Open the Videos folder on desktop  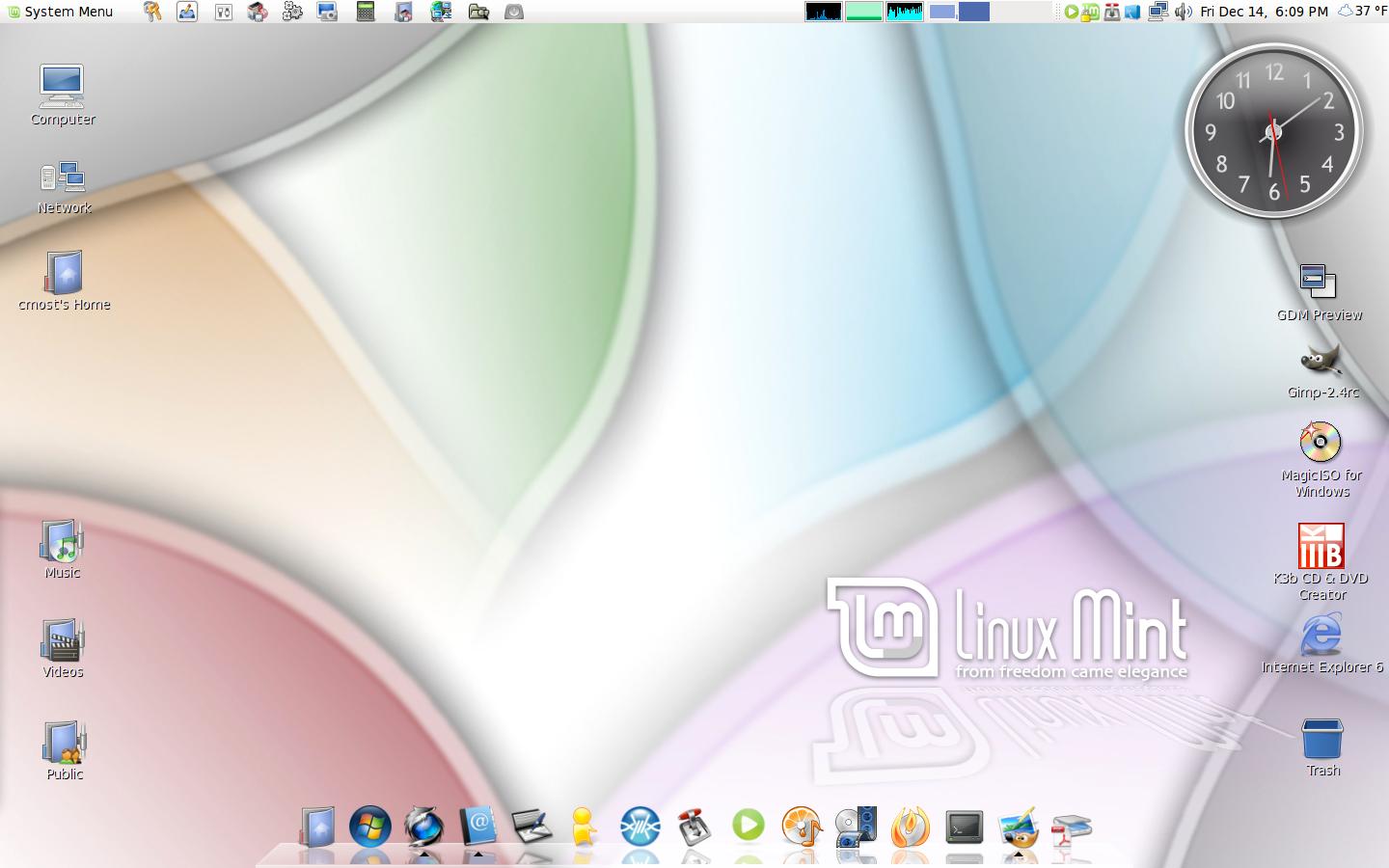click(63, 648)
